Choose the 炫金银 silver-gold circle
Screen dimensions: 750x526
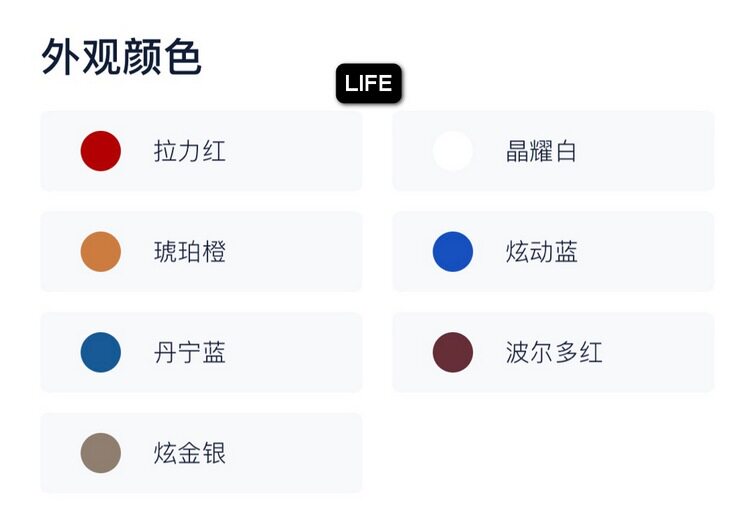[x=101, y=453]
